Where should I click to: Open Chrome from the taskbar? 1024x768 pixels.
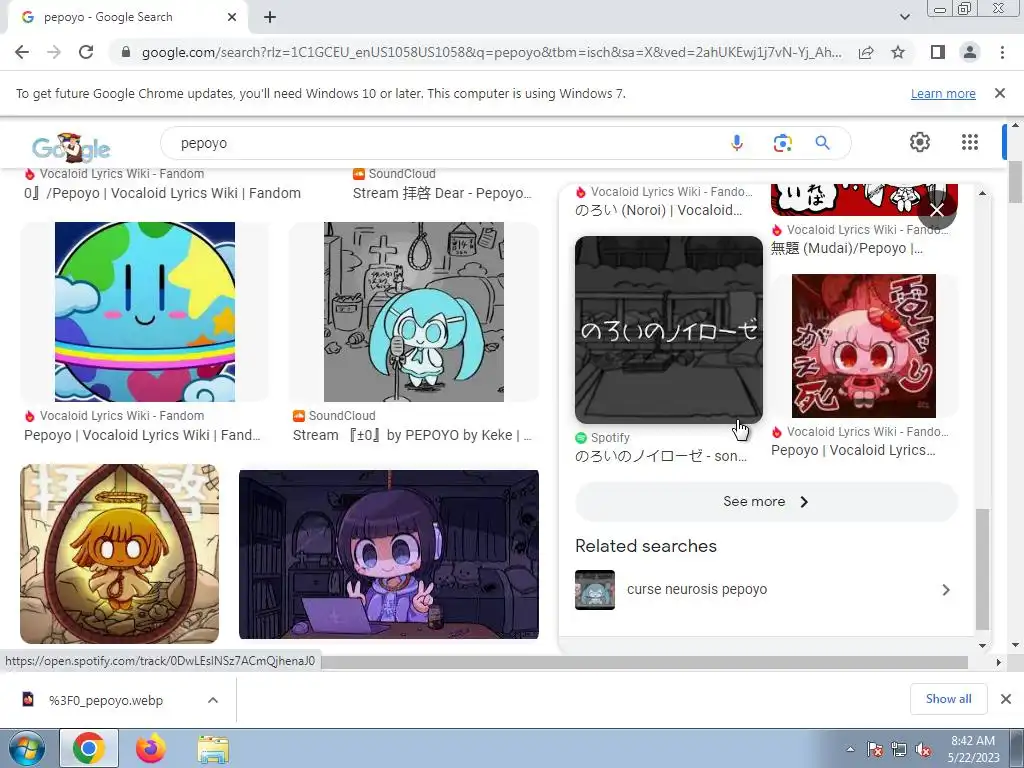pos(89,748)
